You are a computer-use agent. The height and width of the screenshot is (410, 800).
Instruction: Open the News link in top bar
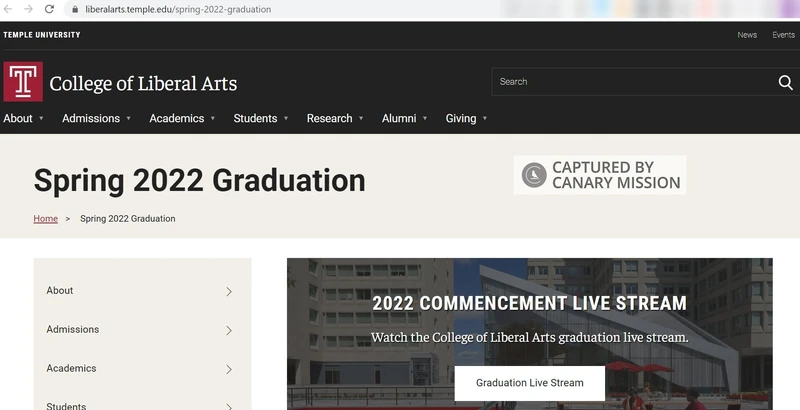(747, 35)
